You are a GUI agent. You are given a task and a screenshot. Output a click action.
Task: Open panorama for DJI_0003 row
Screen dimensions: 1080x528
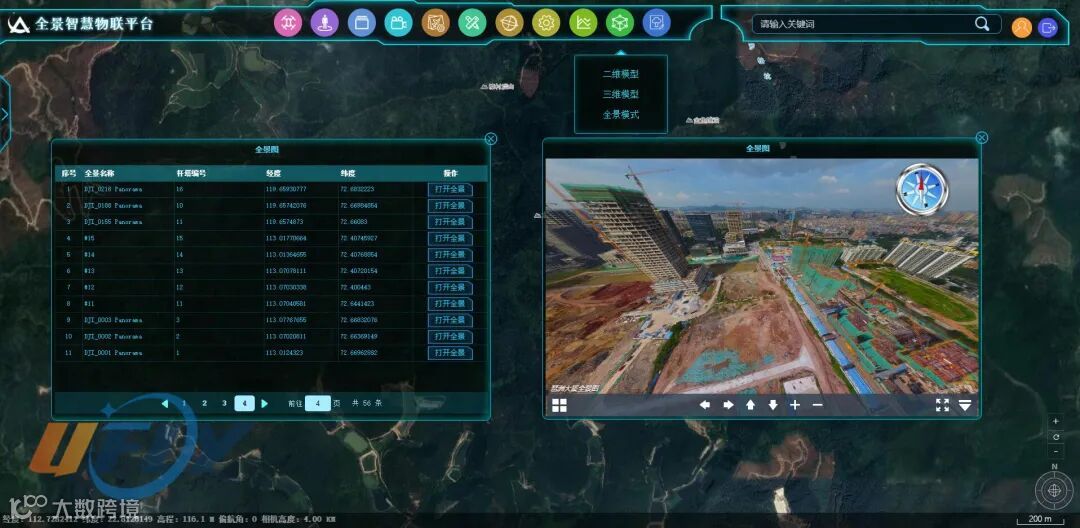450,320
